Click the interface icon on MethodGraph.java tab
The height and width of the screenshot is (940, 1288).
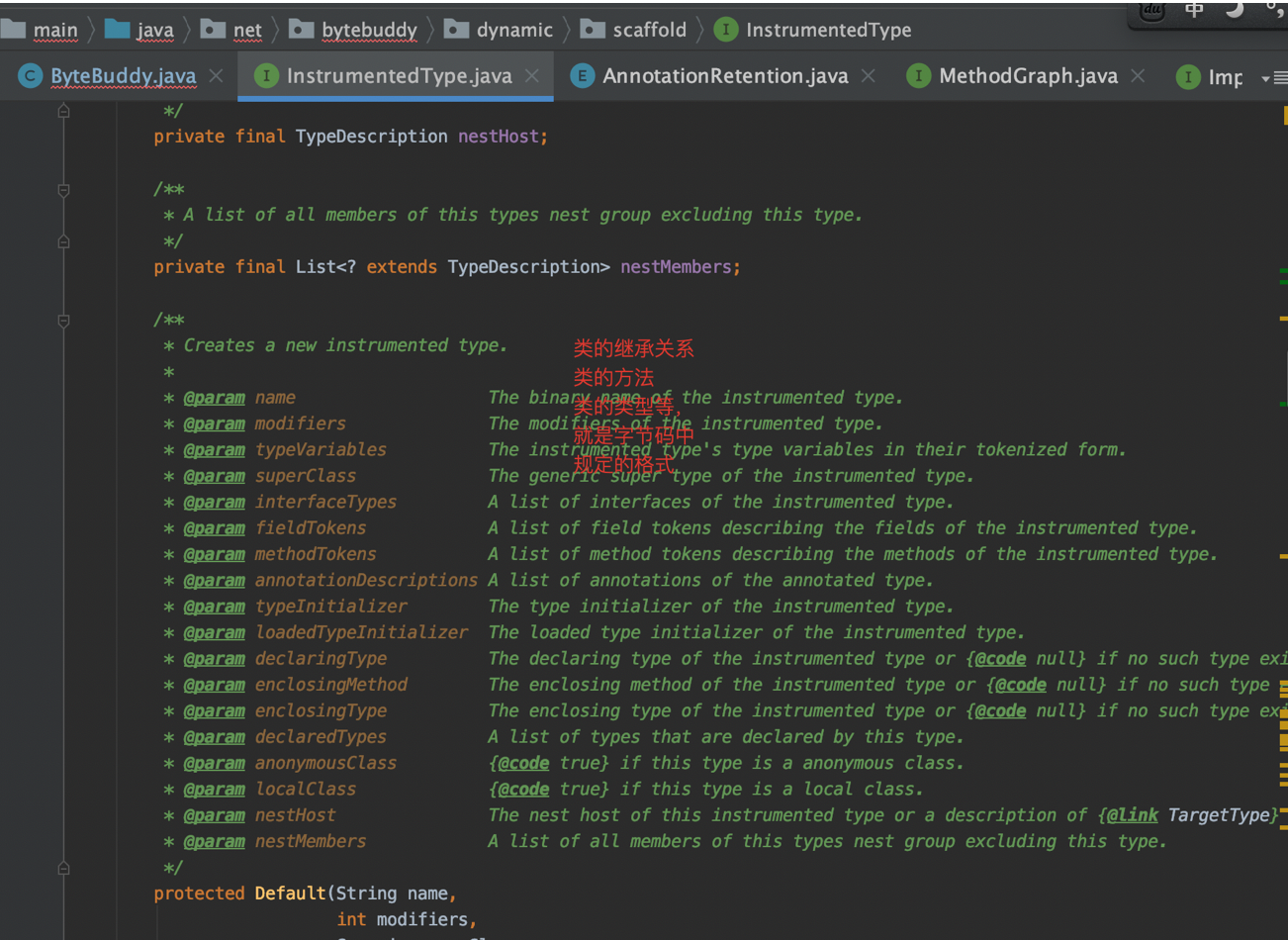919,76
